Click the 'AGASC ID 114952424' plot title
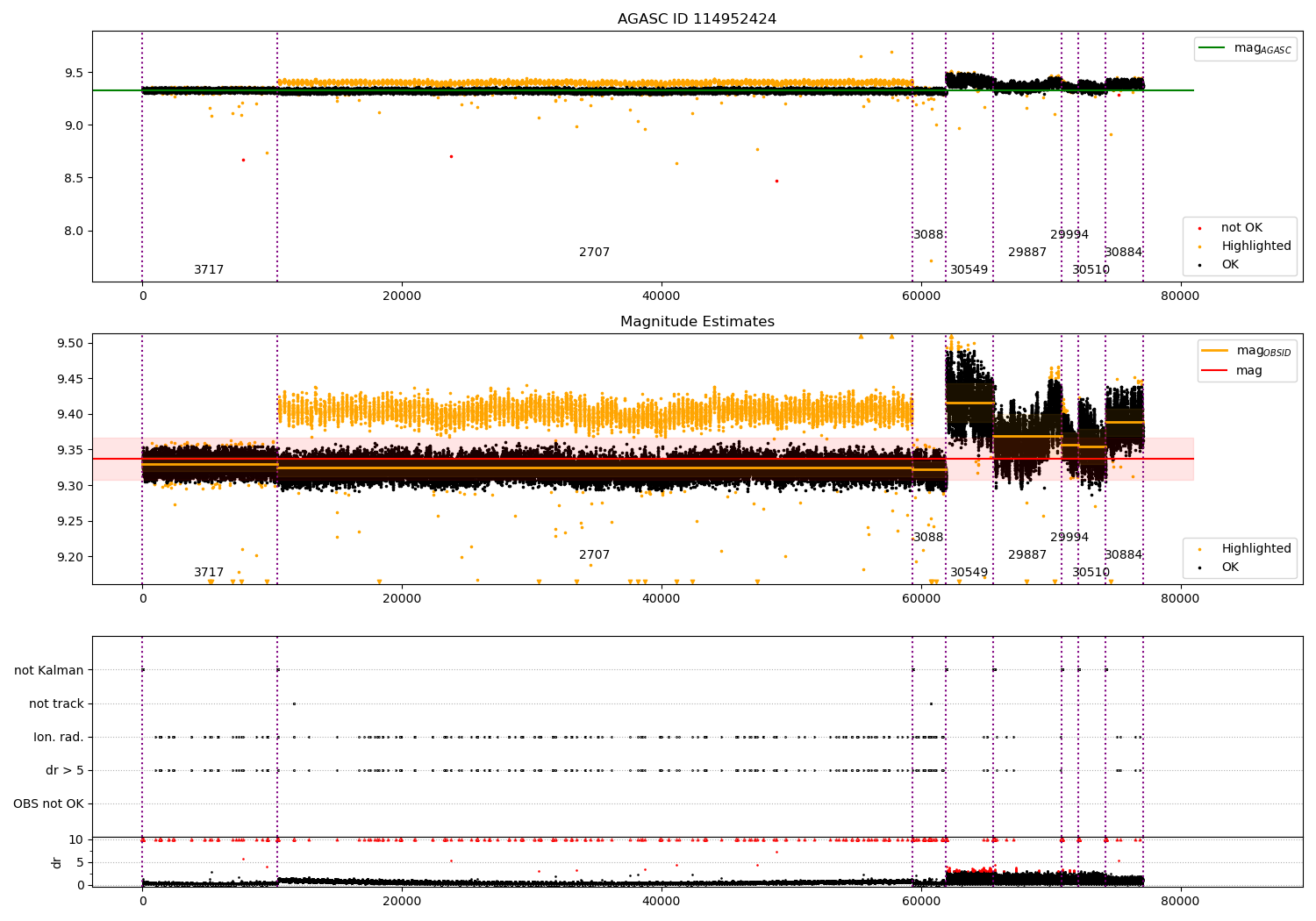Screen dimensions: 1316x921 [x=697, y=19]
